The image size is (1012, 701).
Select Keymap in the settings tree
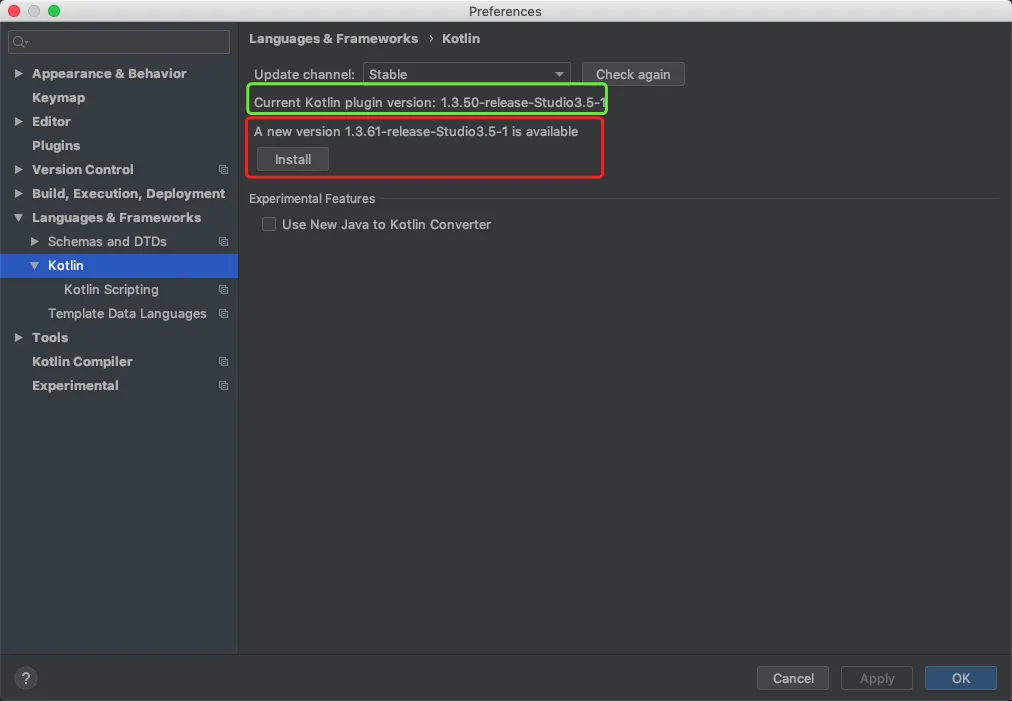click(x=59, y=97)
